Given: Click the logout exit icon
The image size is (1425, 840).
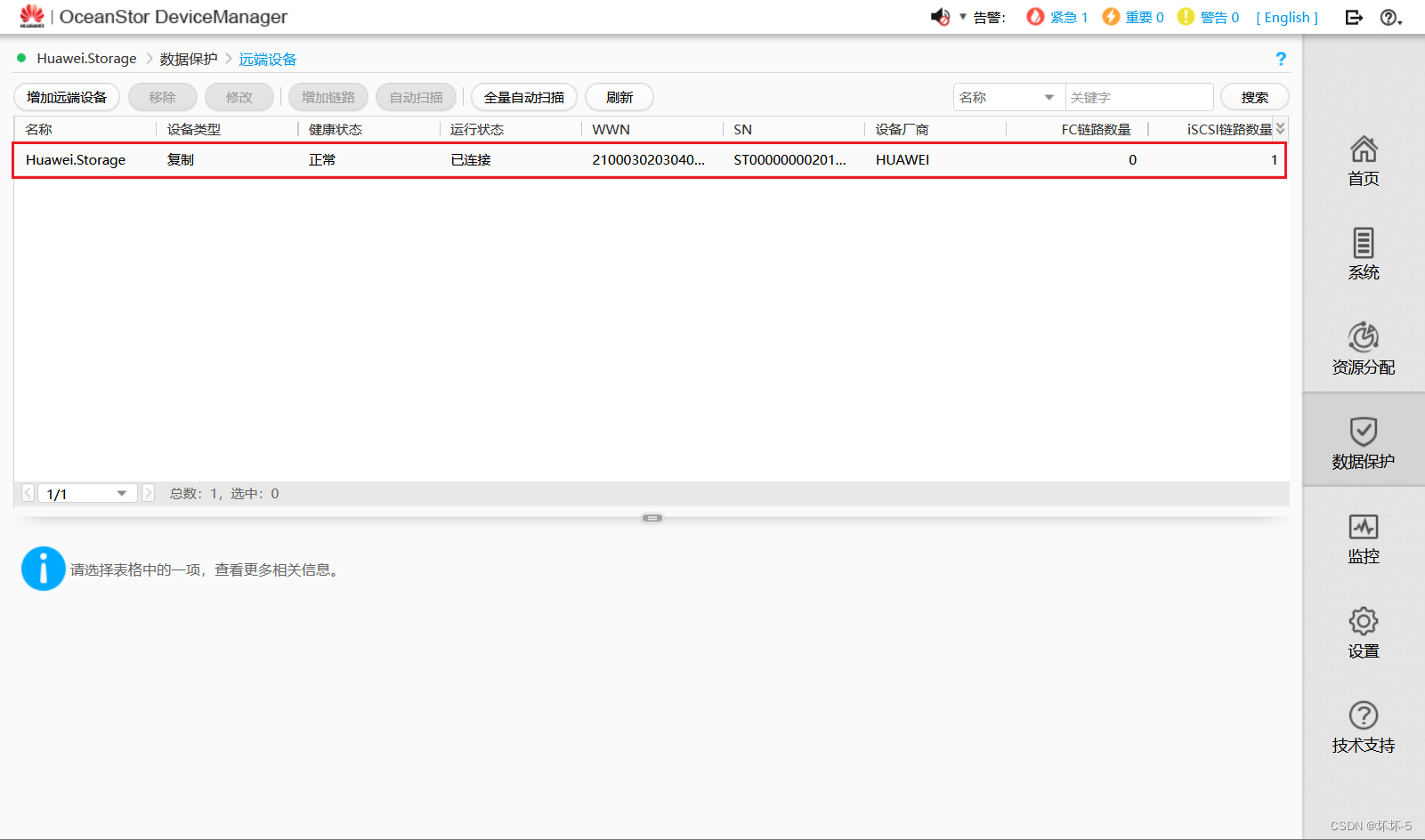Looking at the screenshot, I should coord(1354,17).
